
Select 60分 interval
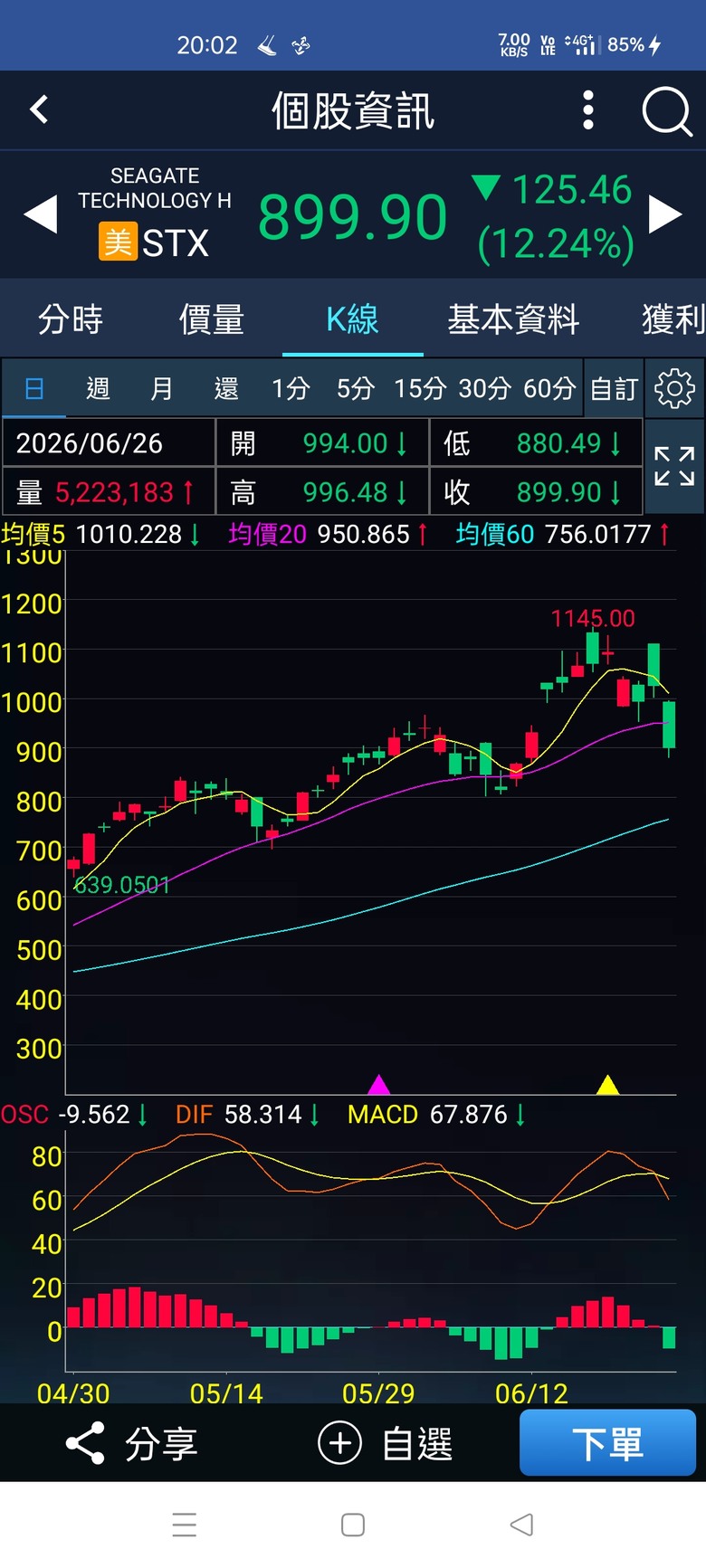point(549,389)
